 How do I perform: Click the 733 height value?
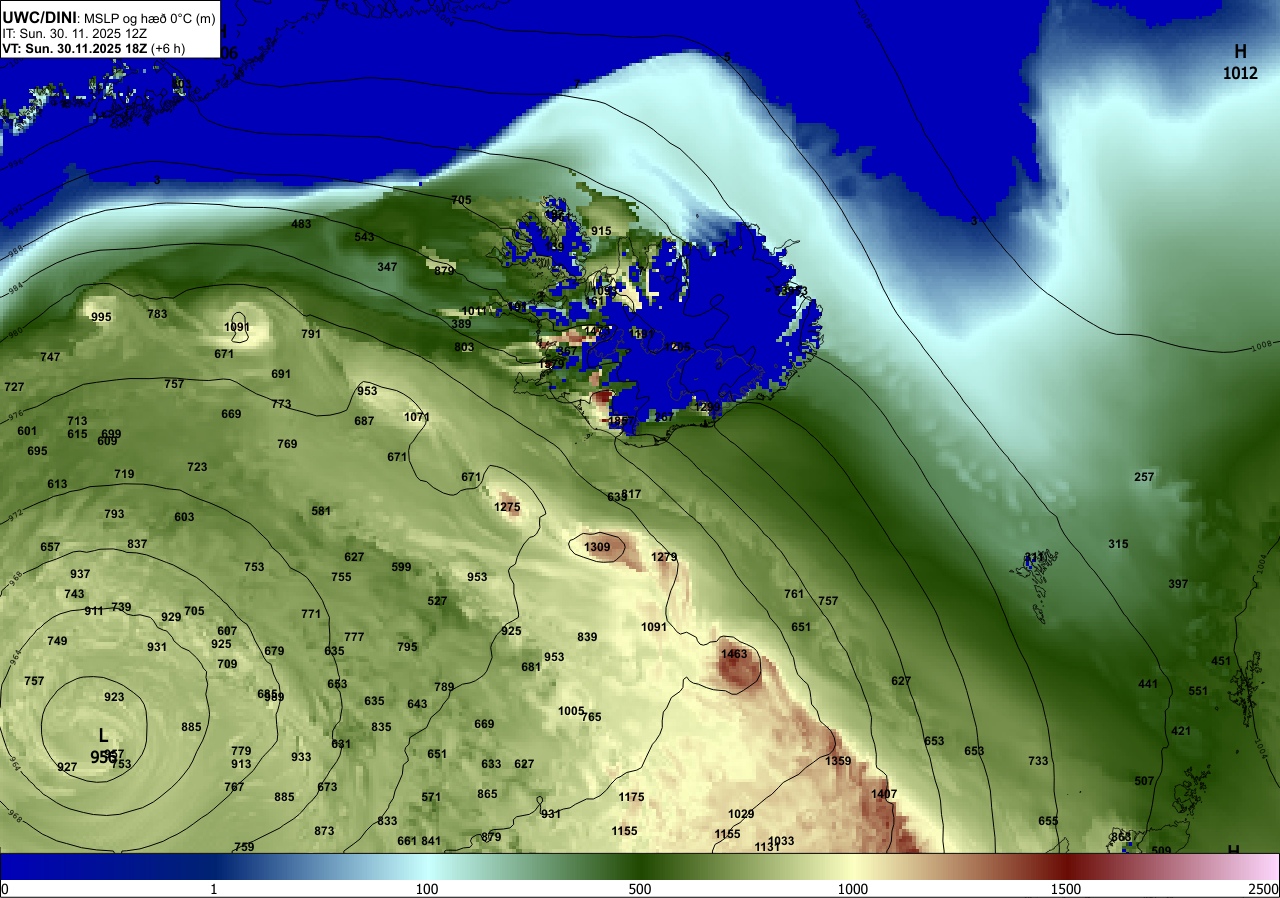[x=1038, y=761]
